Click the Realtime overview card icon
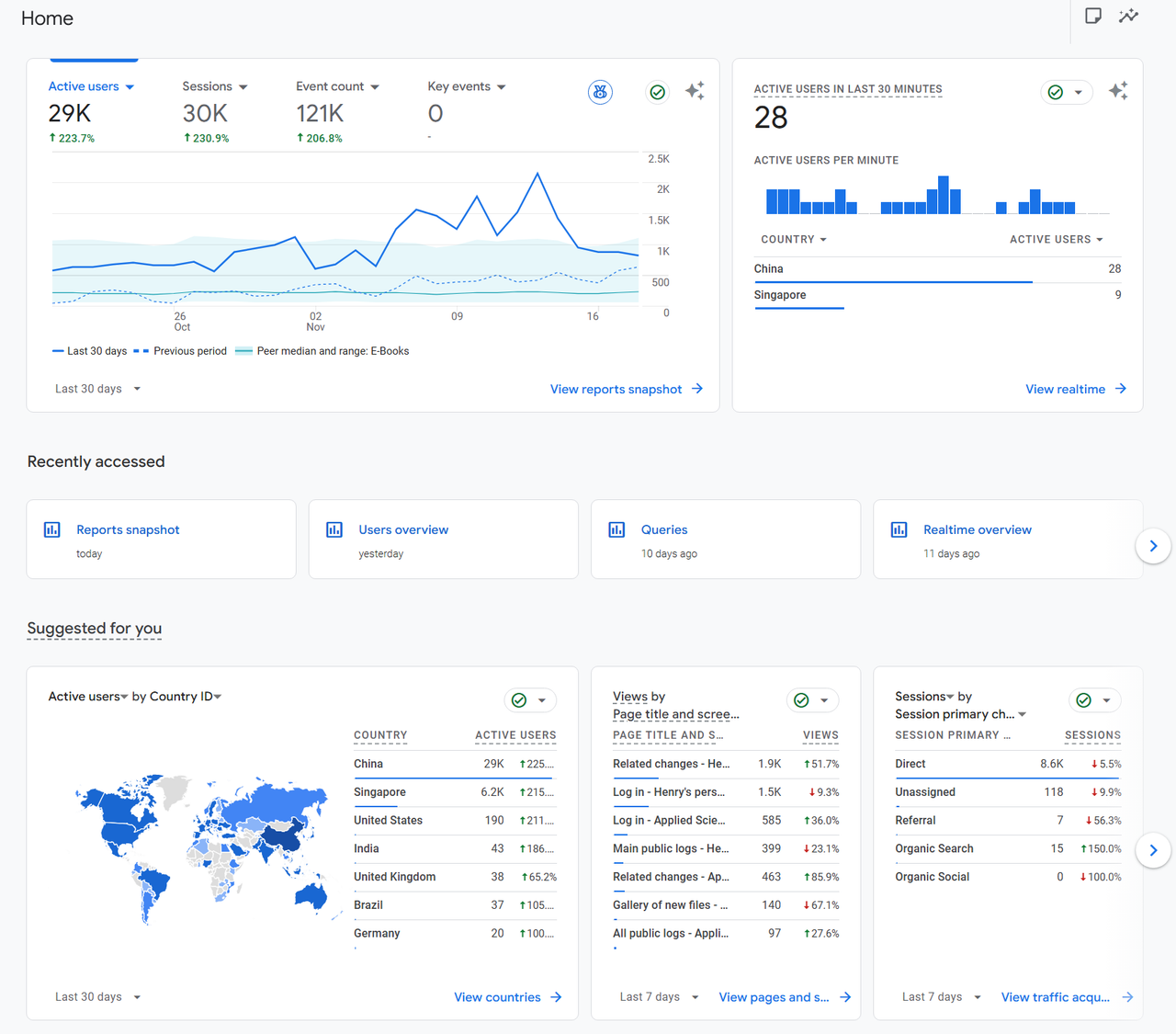Viewport: 1176px width, 1034px height. pyautogui.click(x=898, y=529)
